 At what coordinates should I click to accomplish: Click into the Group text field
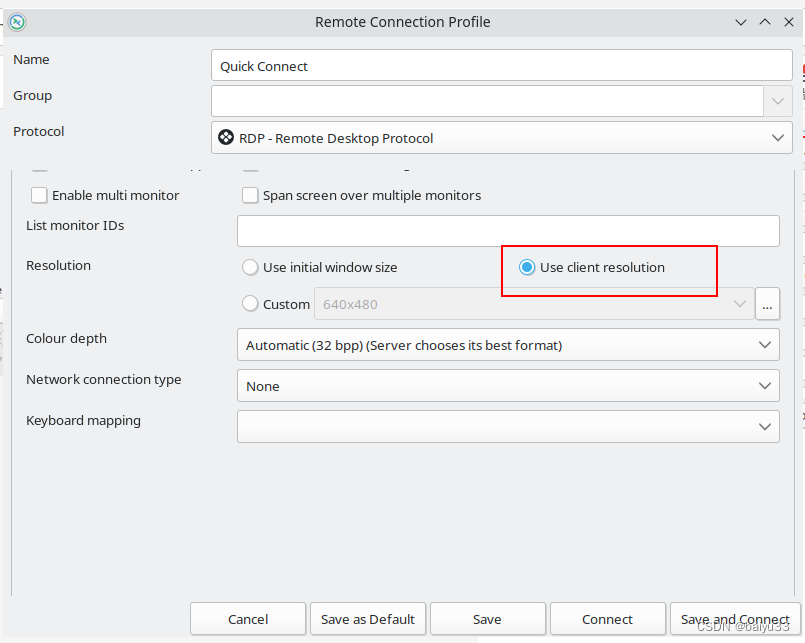pos(487,101)
